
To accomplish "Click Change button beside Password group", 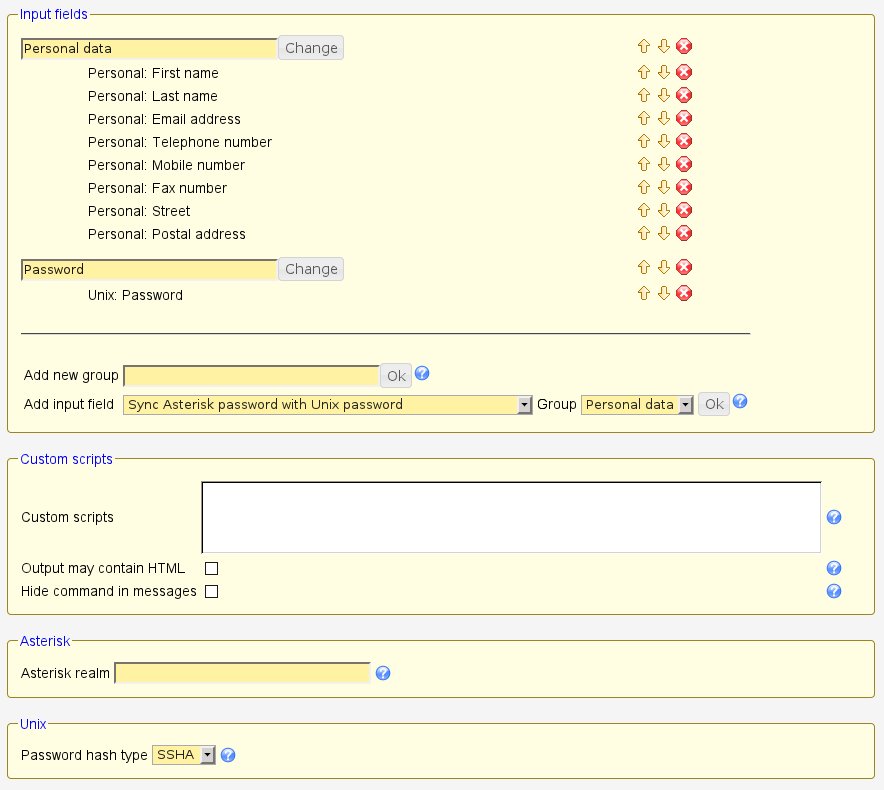I will pyautogui.click(x=311, y=269).
